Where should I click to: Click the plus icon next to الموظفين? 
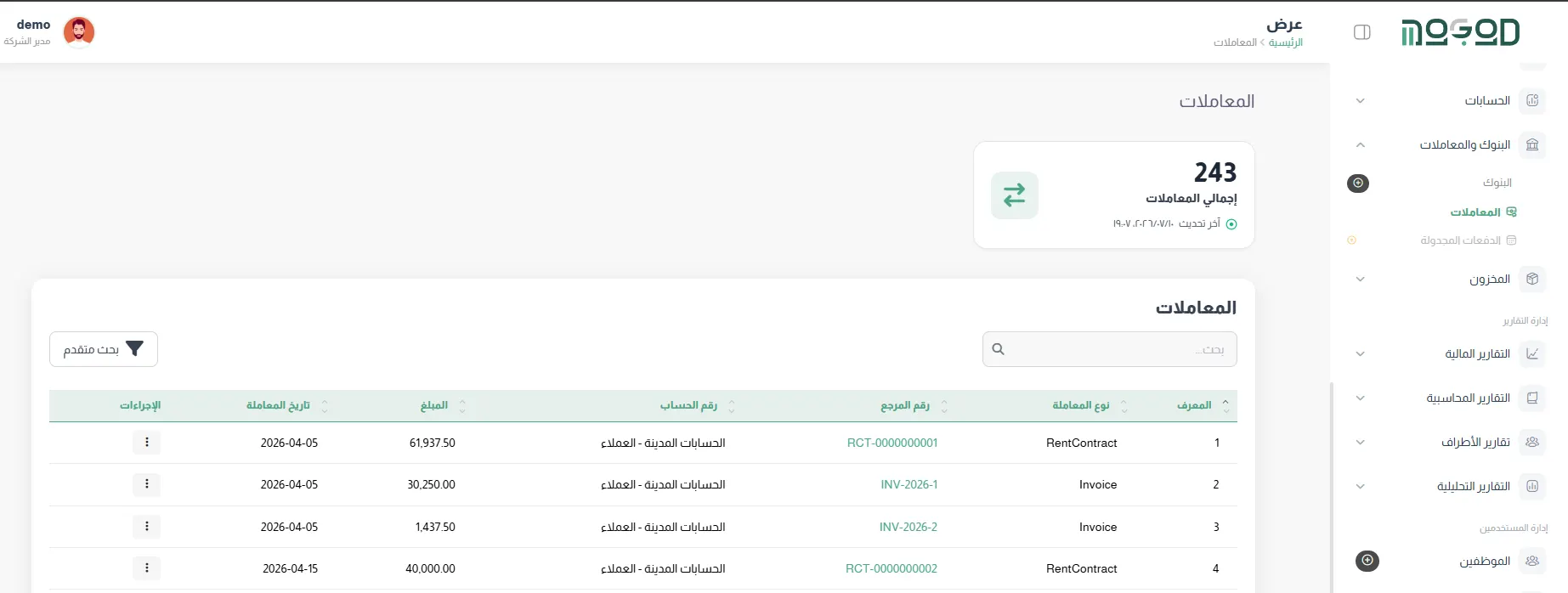[1367, 561]
